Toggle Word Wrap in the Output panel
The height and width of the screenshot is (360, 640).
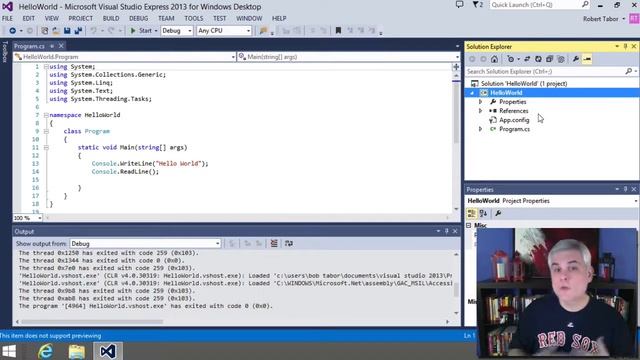pos(289,243)
